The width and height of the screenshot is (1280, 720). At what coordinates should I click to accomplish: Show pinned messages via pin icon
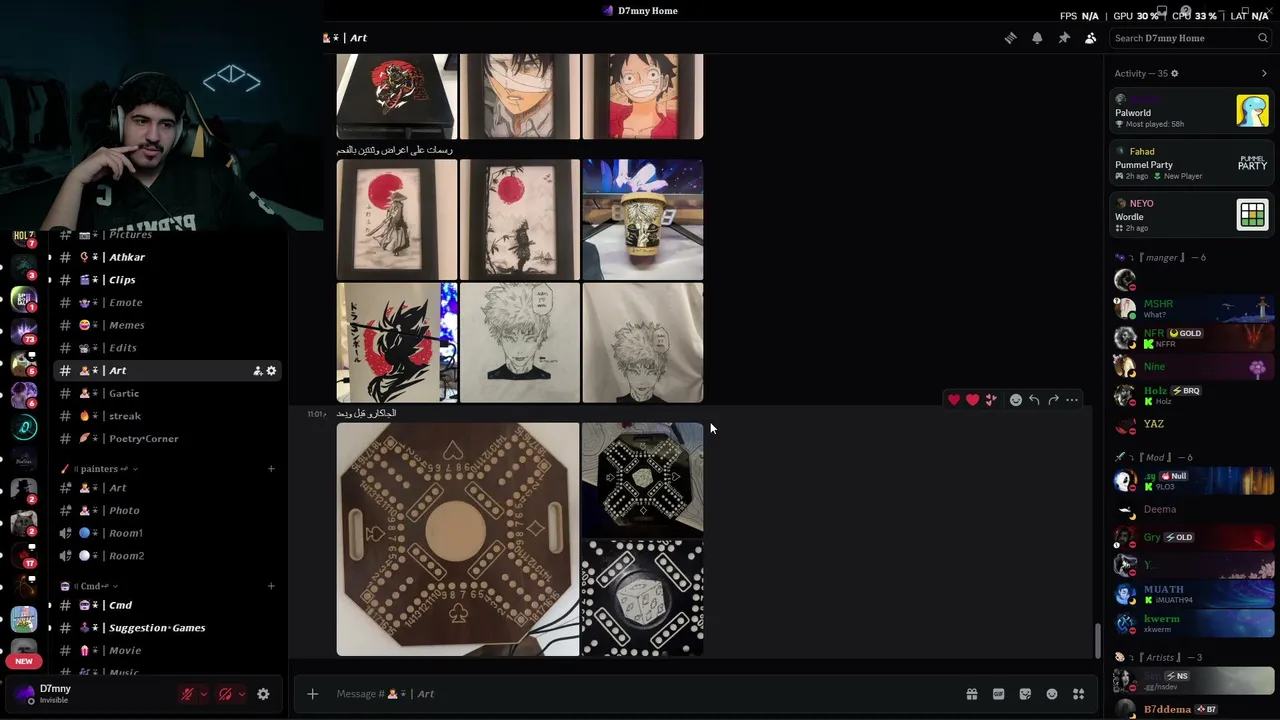[1064, 38]
